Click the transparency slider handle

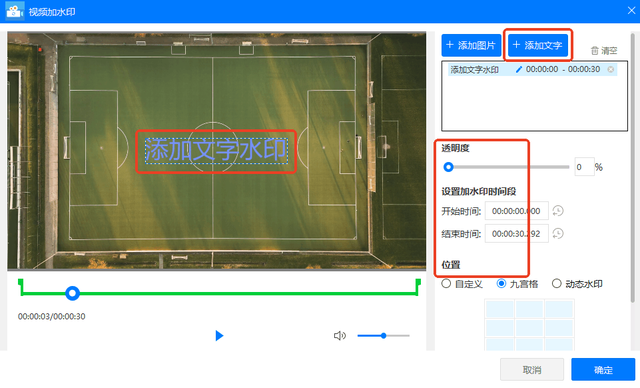point(448,167)
